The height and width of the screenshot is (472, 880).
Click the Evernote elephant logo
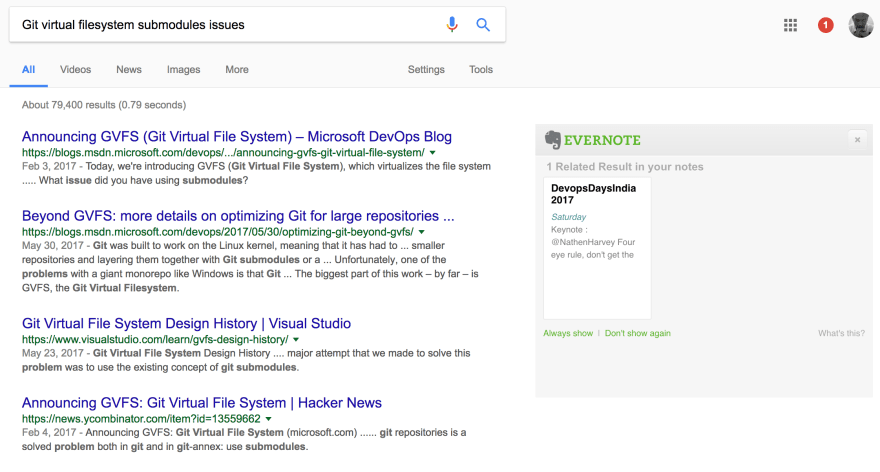[x=553, y=140]
